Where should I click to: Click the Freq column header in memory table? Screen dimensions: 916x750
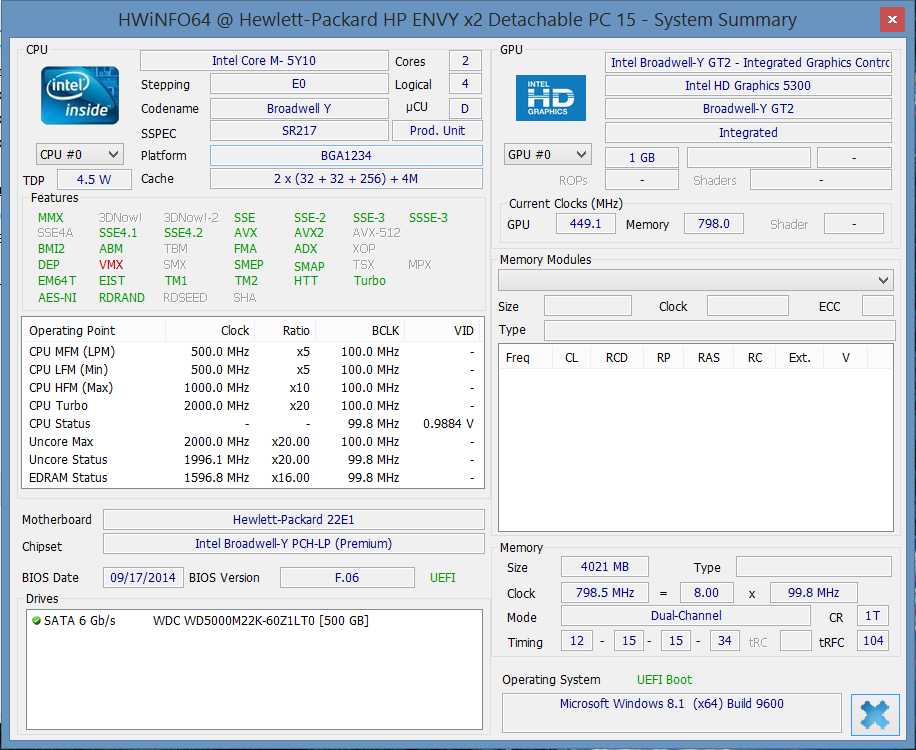coord(526,357)
